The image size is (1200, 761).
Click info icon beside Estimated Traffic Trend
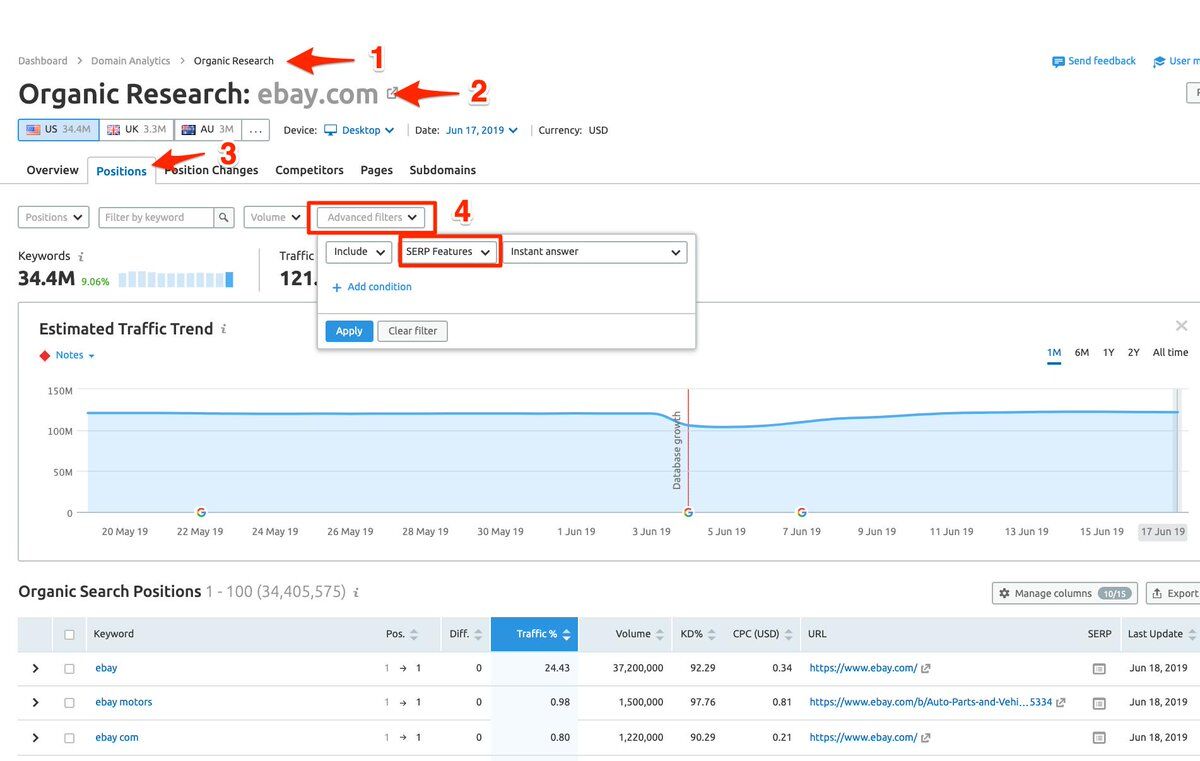point(224,329)
